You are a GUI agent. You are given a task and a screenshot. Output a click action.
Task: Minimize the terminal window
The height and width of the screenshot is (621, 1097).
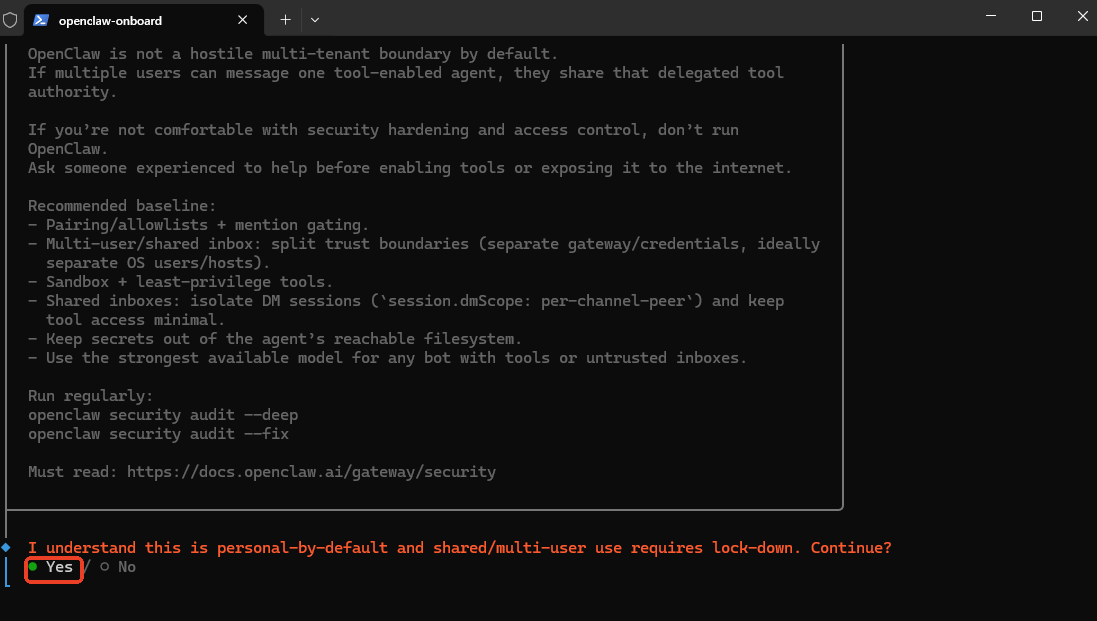tap(989, 16)
